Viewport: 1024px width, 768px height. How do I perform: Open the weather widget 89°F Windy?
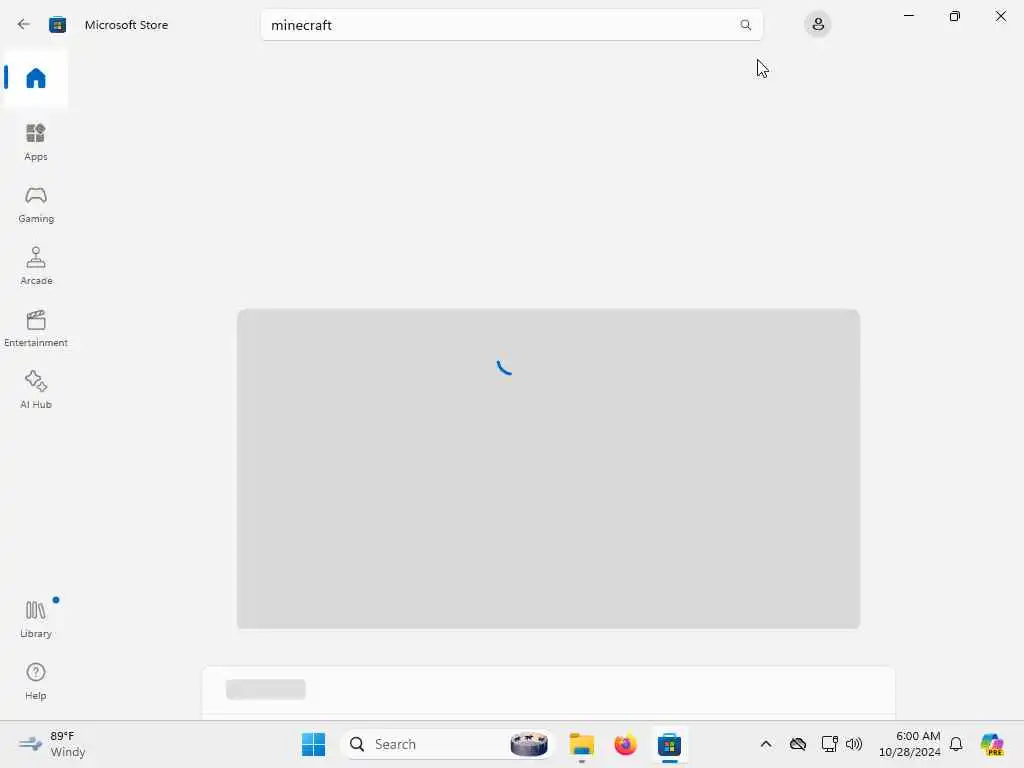[x=52, y=744]
